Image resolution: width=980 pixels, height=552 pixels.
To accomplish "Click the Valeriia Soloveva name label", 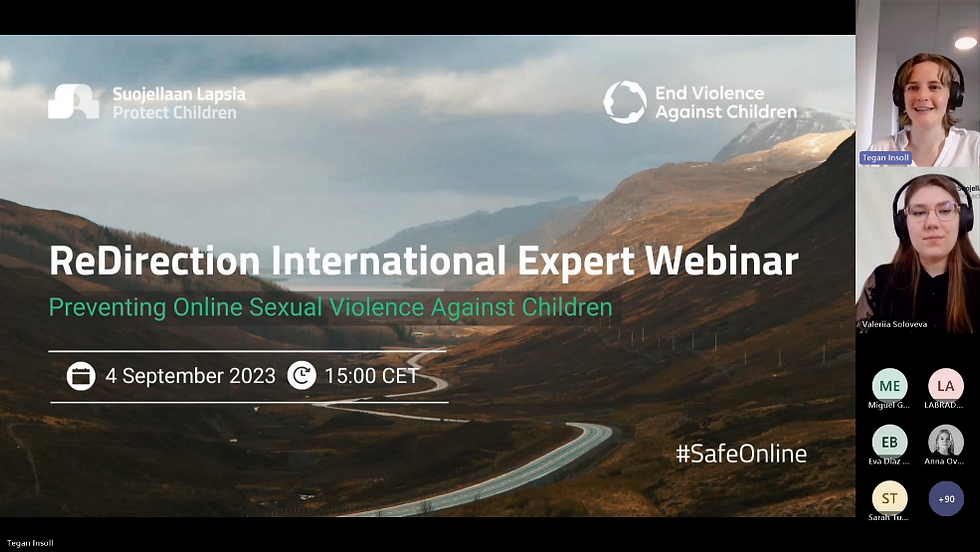I will pos(894,324).
